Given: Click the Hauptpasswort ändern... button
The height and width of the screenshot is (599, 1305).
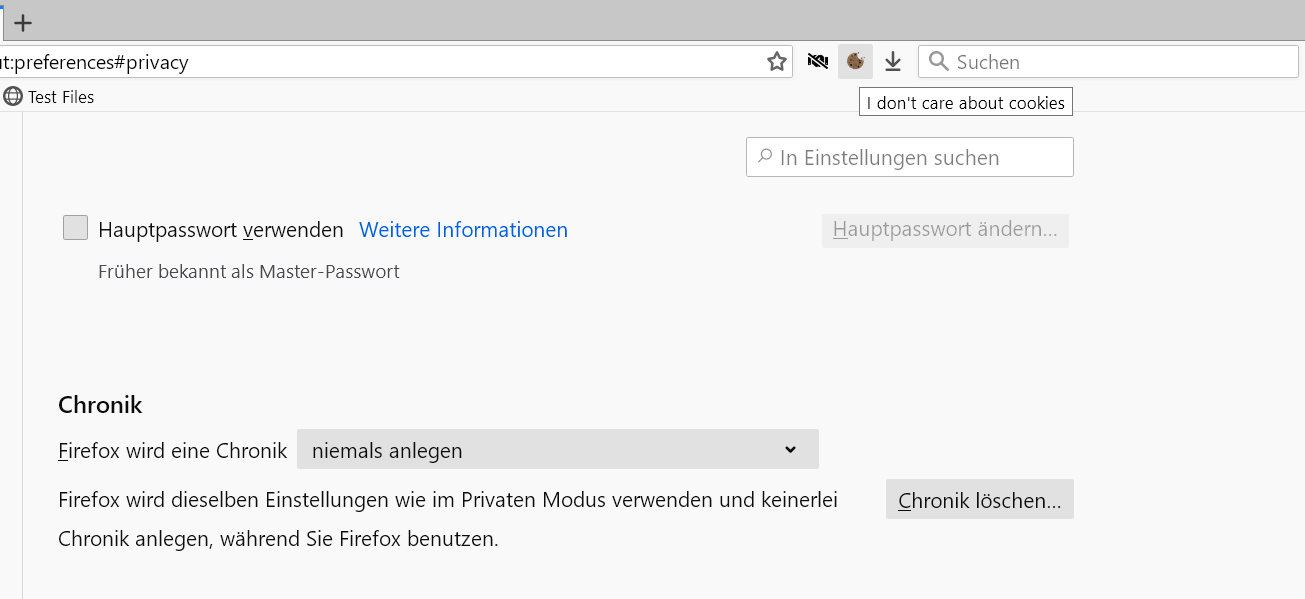Looking at the screenshot, I should 945,230.
